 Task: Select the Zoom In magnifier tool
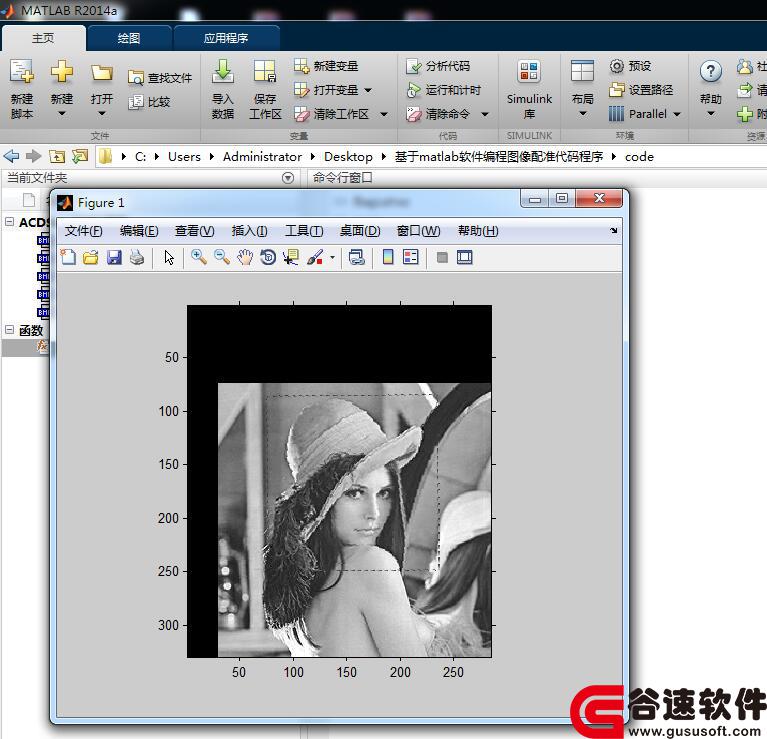(x=199, y=257)
